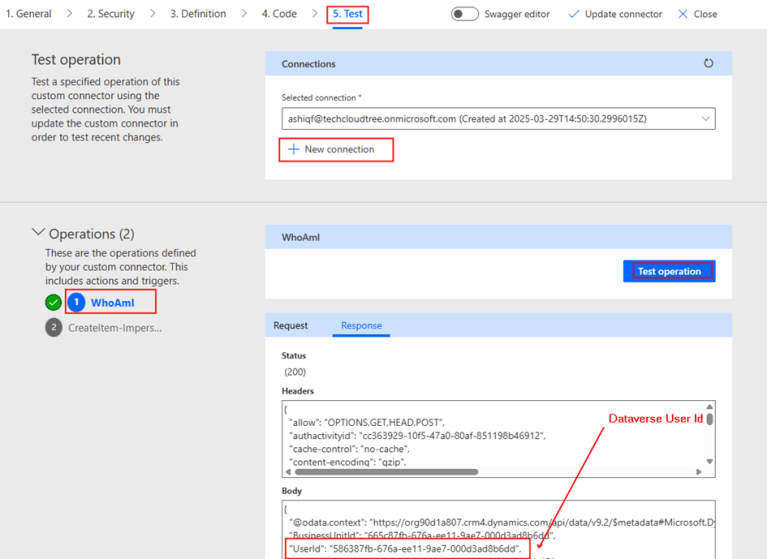Click the "content-encoding" header line
Image resolution: width=767 pixels, height=559 pixels.
click(348, 462)
